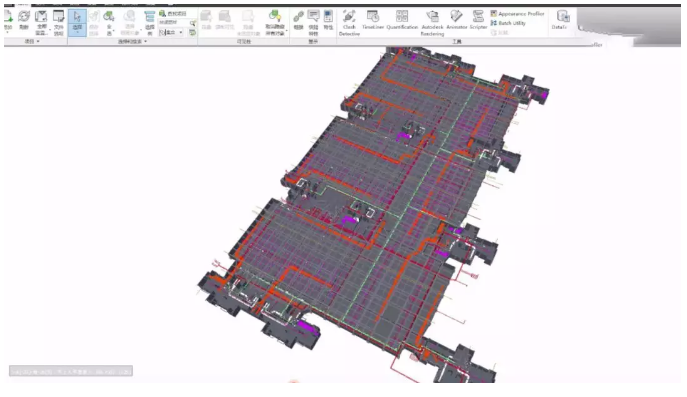This screenshot has width=687, height=397.
Task: Click the greyed Hide icon
Action: tap(206, 17)
